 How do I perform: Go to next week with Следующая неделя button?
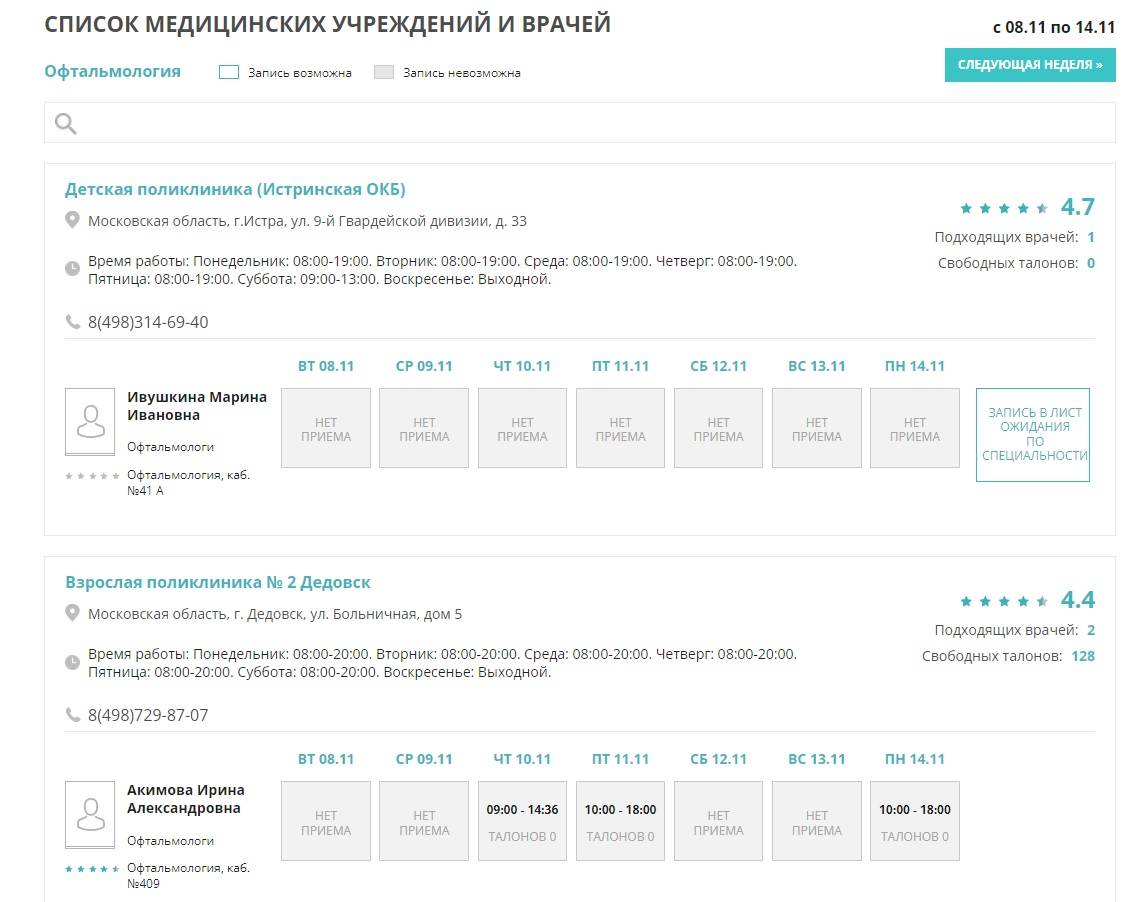coord(1029,65)
